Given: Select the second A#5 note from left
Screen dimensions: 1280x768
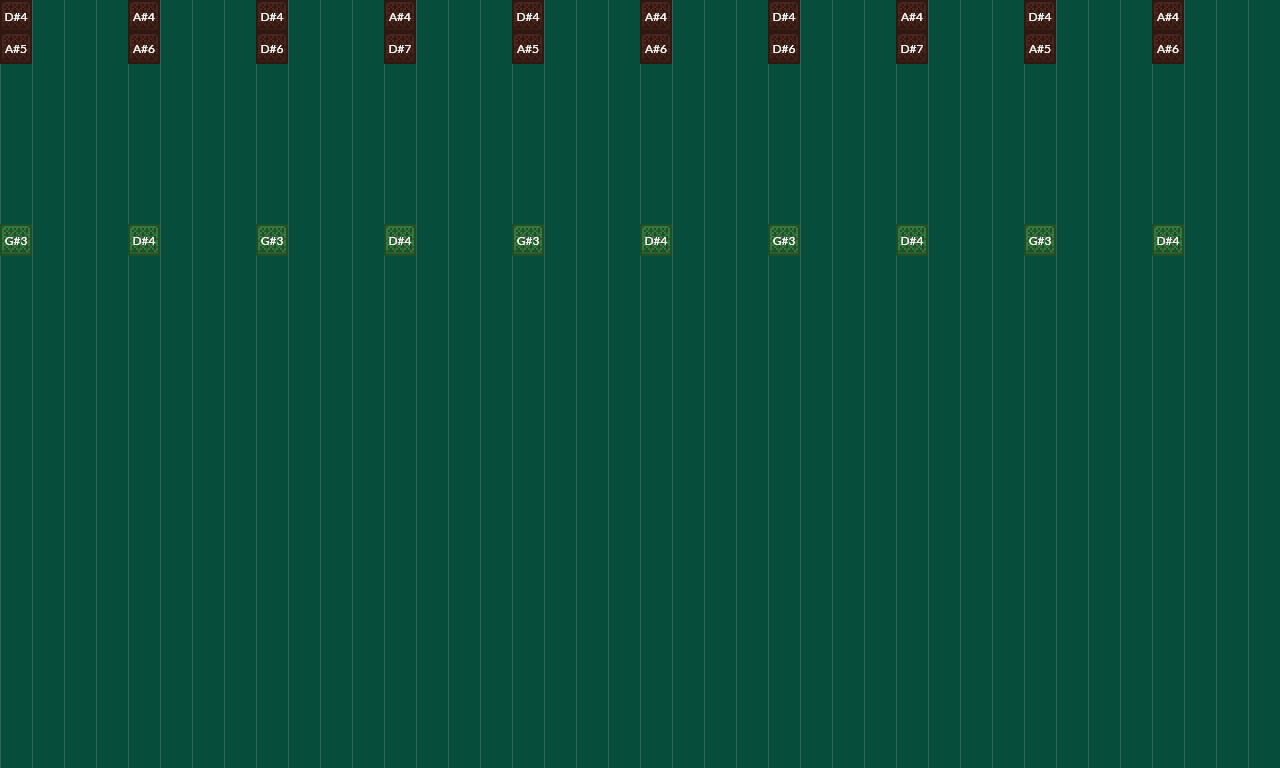Looking at the screenshot, I should coord(528,49).
